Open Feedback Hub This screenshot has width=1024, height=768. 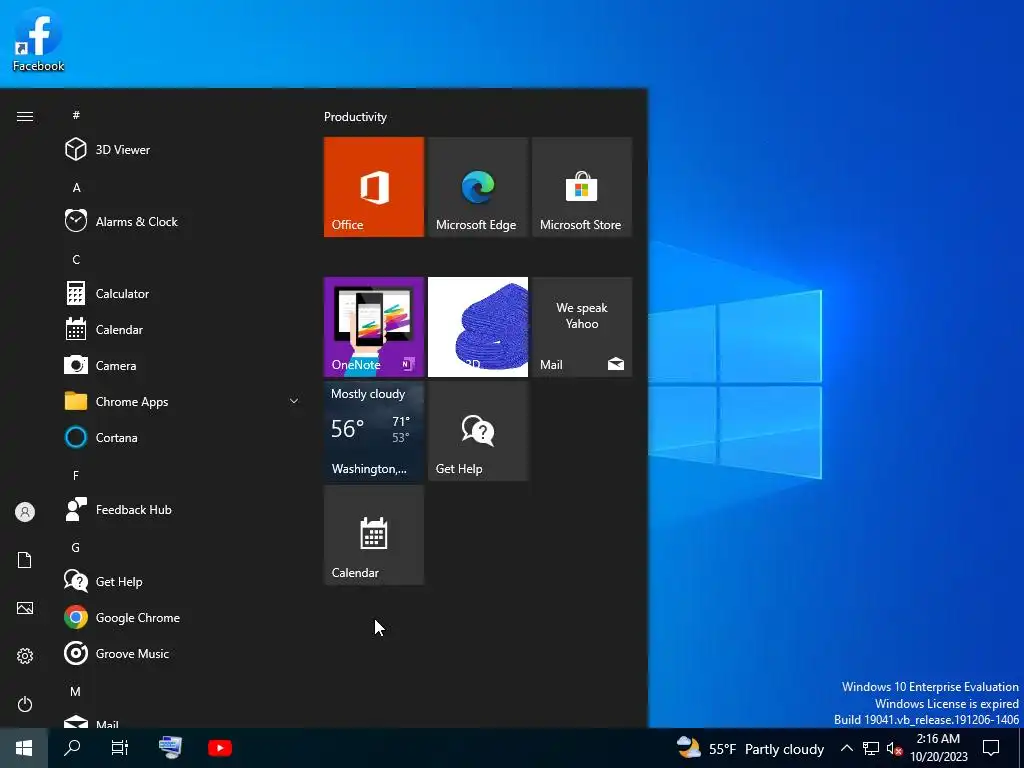[183, 509]
